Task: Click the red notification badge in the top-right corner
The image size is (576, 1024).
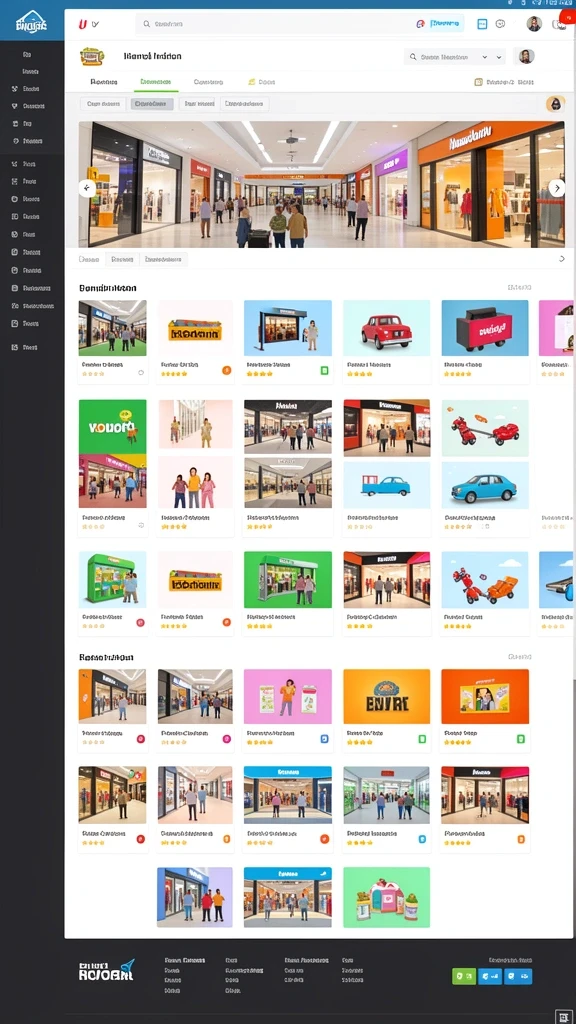Action: (568, 18)
